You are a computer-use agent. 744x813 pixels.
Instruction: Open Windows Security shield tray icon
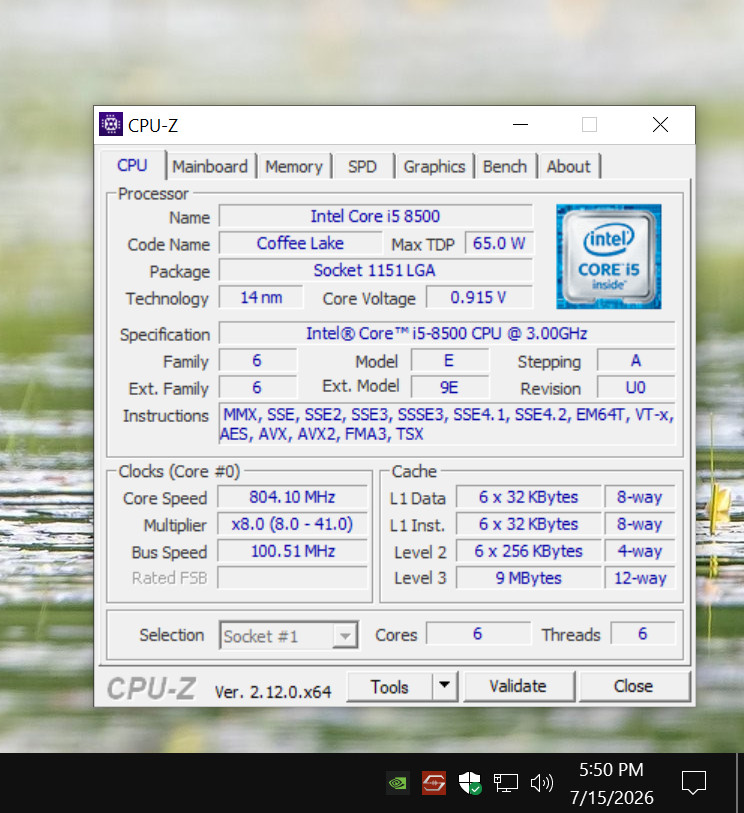[x=470, y=783]
